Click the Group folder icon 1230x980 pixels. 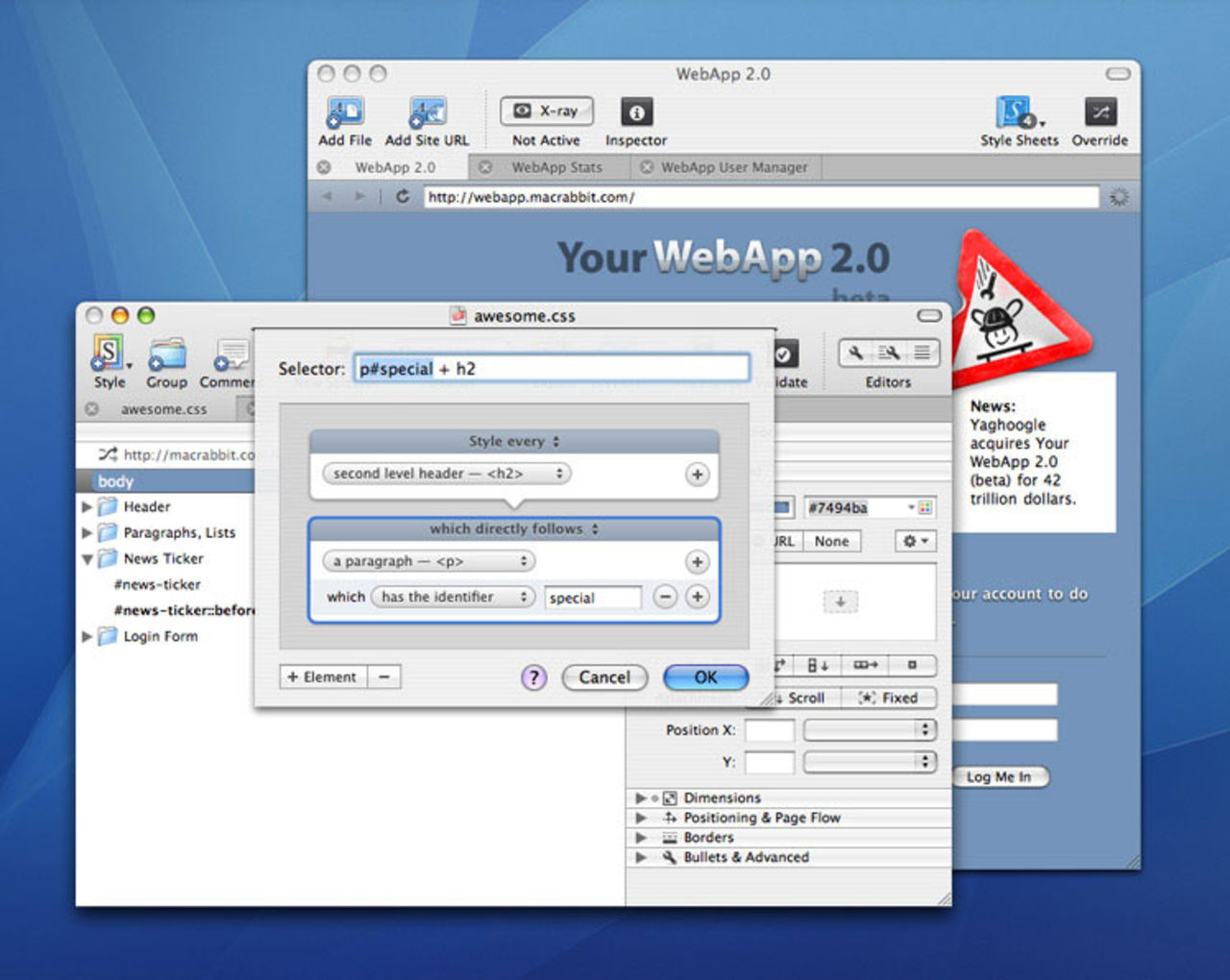(x=166, y=355)
